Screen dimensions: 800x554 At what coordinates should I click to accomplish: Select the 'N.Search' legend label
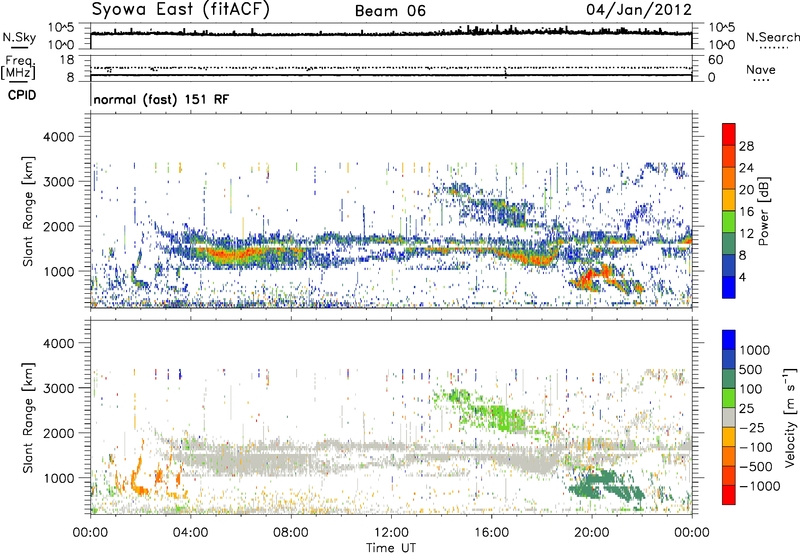pos(772,37)
